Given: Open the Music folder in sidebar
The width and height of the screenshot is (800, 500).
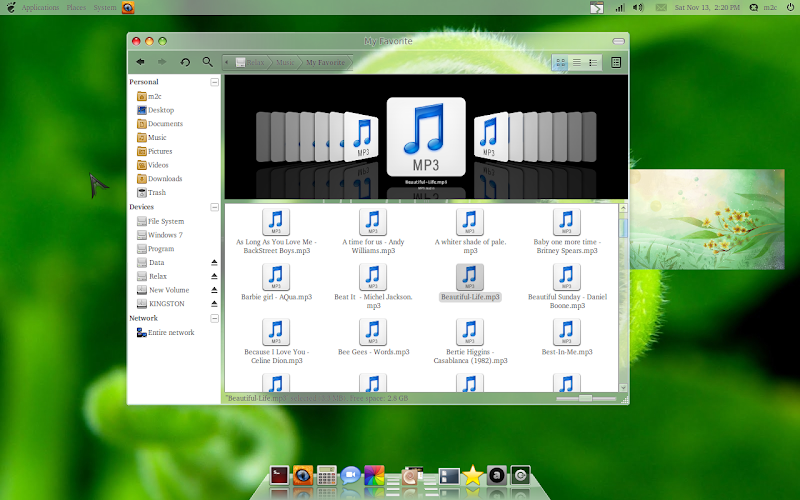Looking at the screenshot, I should 152,137.
